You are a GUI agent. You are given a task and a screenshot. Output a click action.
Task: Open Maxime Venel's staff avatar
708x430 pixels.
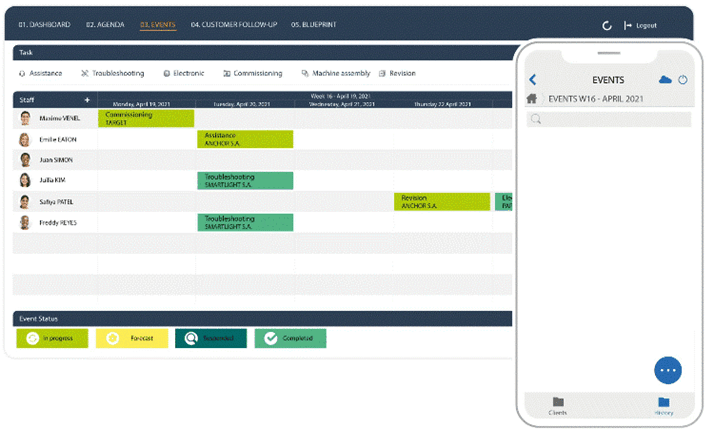25,118
